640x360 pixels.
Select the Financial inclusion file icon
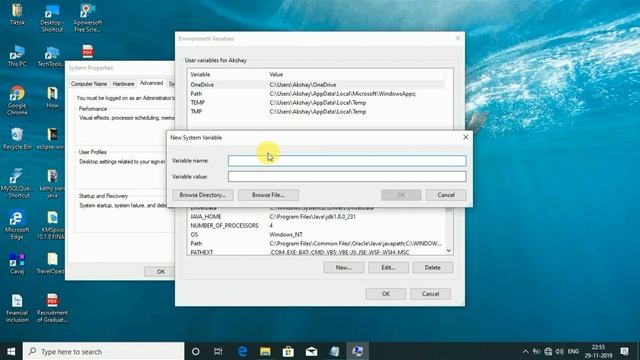[17, 308]
